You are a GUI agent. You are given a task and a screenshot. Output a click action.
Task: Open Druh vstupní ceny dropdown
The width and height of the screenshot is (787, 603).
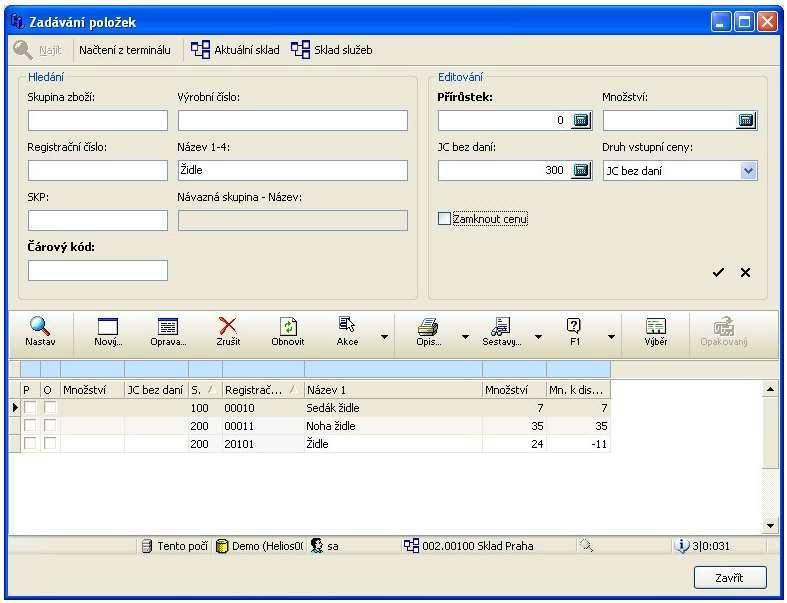(x=748, y=171)
